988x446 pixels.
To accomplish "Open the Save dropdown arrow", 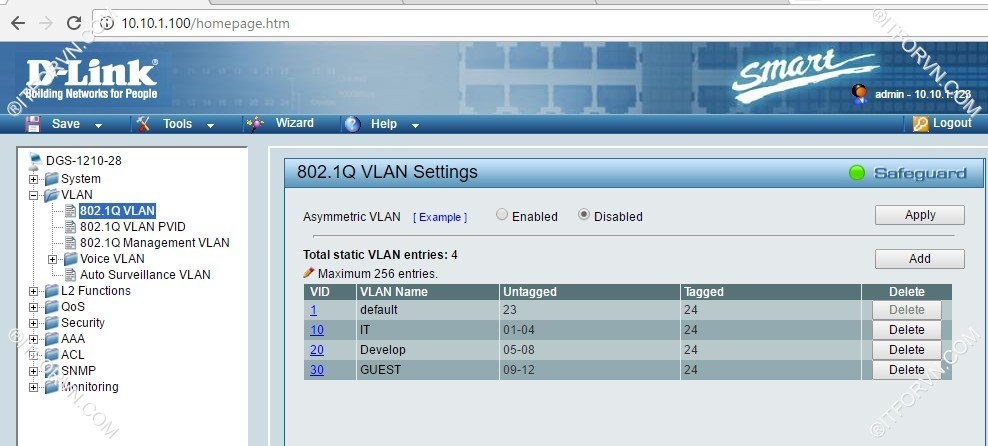I will pyautogui.click(x=98, y=125).
